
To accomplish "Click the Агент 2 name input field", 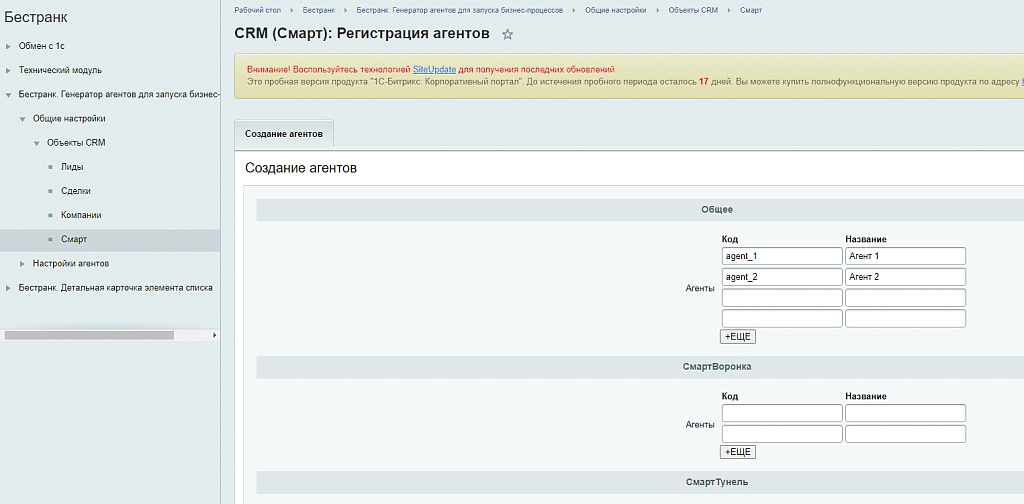I will click(x=904, y=277).
